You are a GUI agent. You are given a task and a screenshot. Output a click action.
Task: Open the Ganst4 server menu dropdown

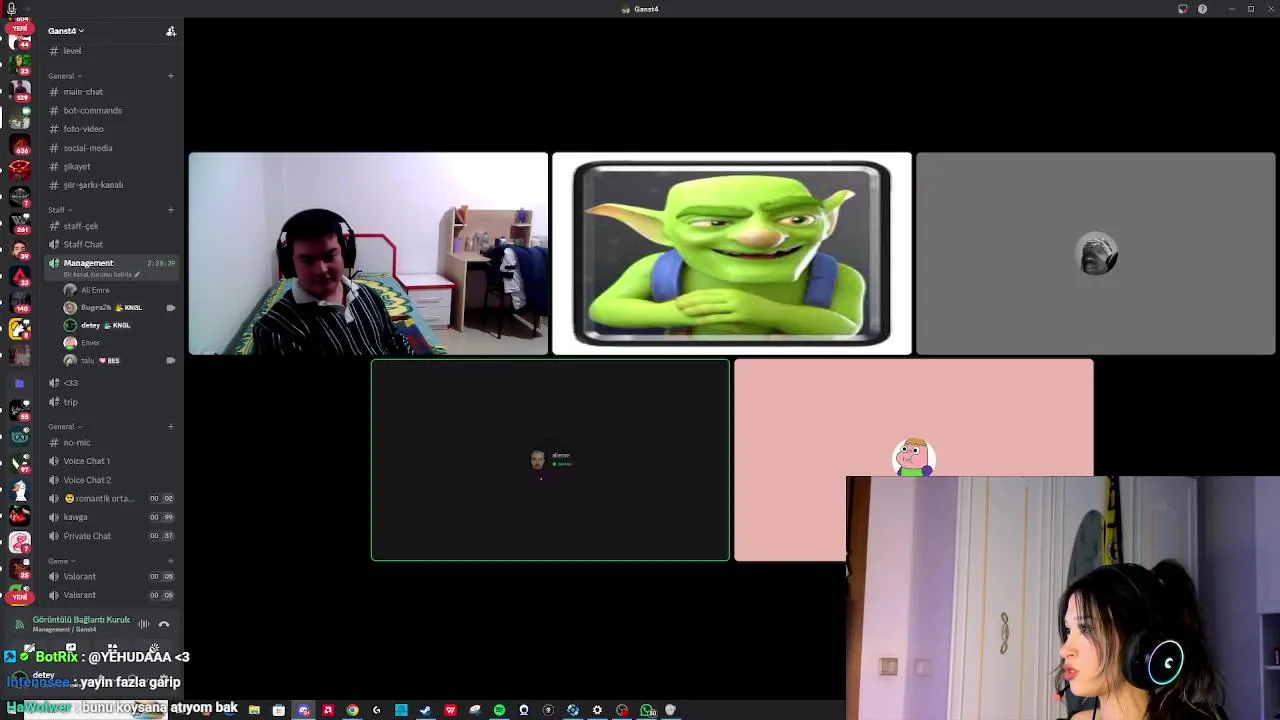tap(66, 31)
